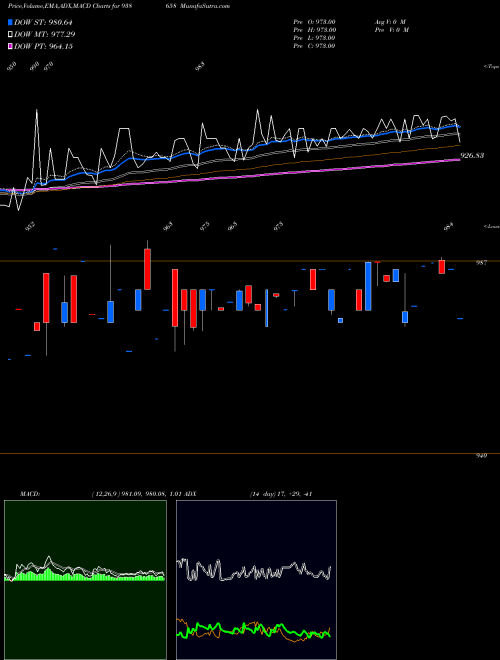Select the 'DOW MT: 977.29' legend text
The width and height of the screenshot is (500, 660).
pyautogui.click(x=45, y=34)
